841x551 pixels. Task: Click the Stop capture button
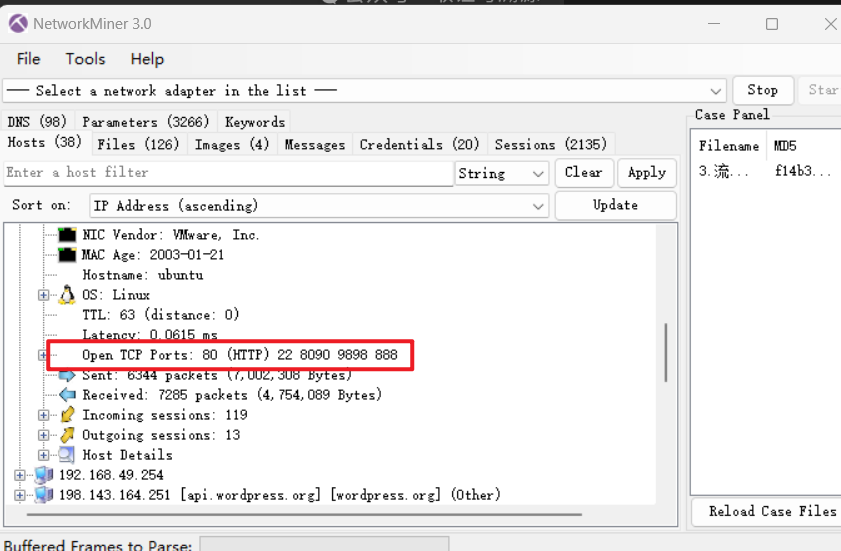click(x=763, y=90)
